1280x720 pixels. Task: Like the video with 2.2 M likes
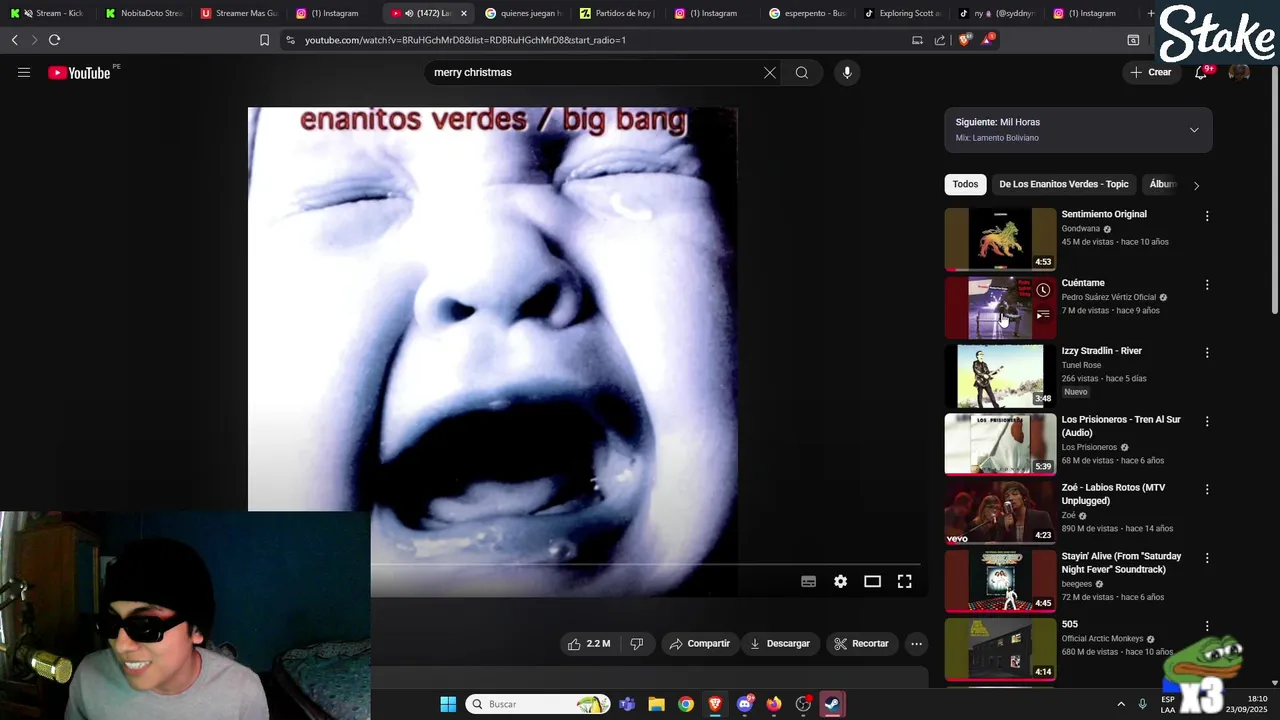click(x=589, y=643)
